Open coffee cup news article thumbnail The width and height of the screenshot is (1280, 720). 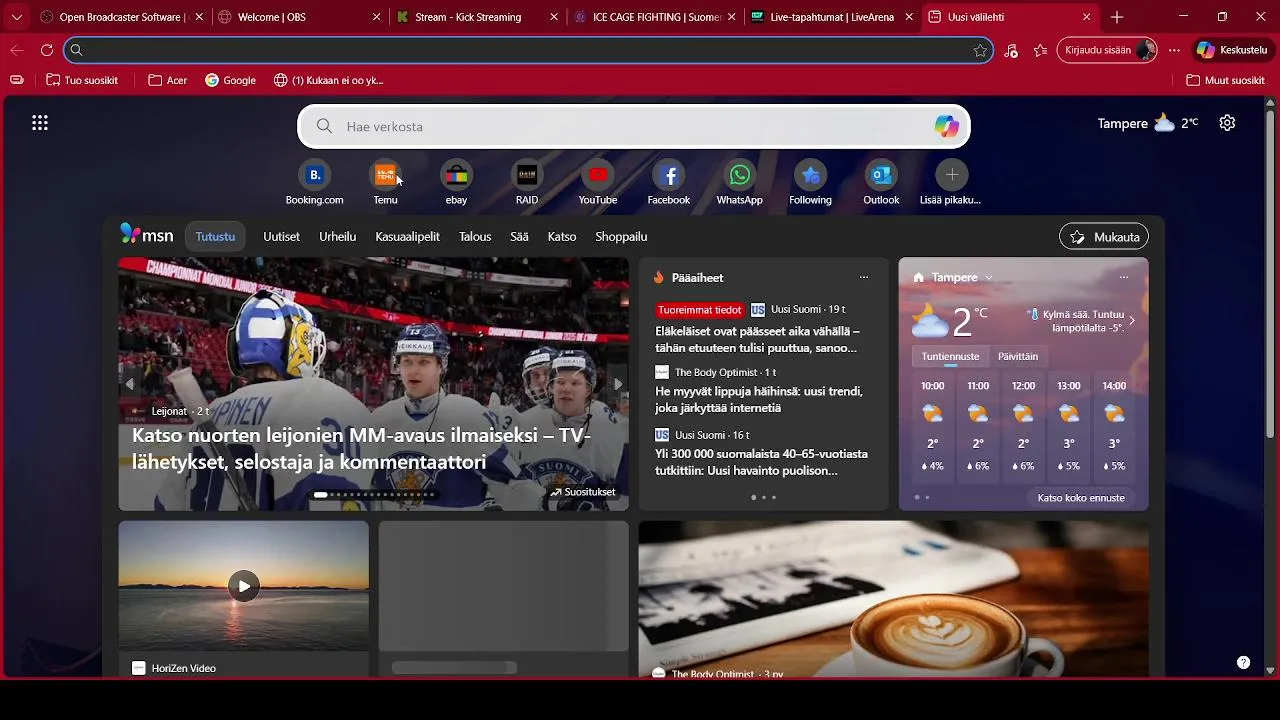(x=893, y=598)
